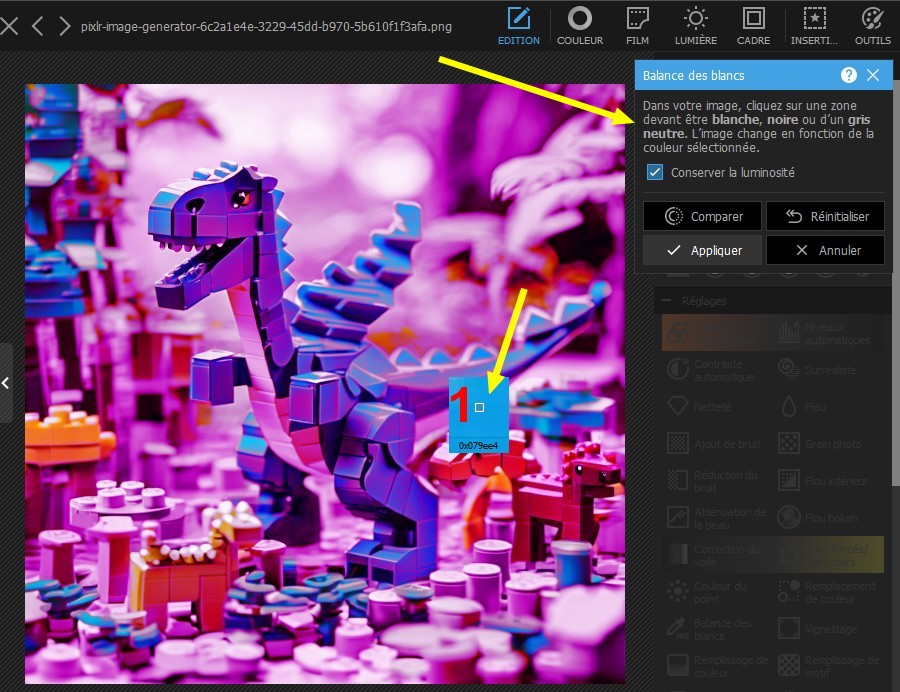Click the Comparer button

coord(703,216)
